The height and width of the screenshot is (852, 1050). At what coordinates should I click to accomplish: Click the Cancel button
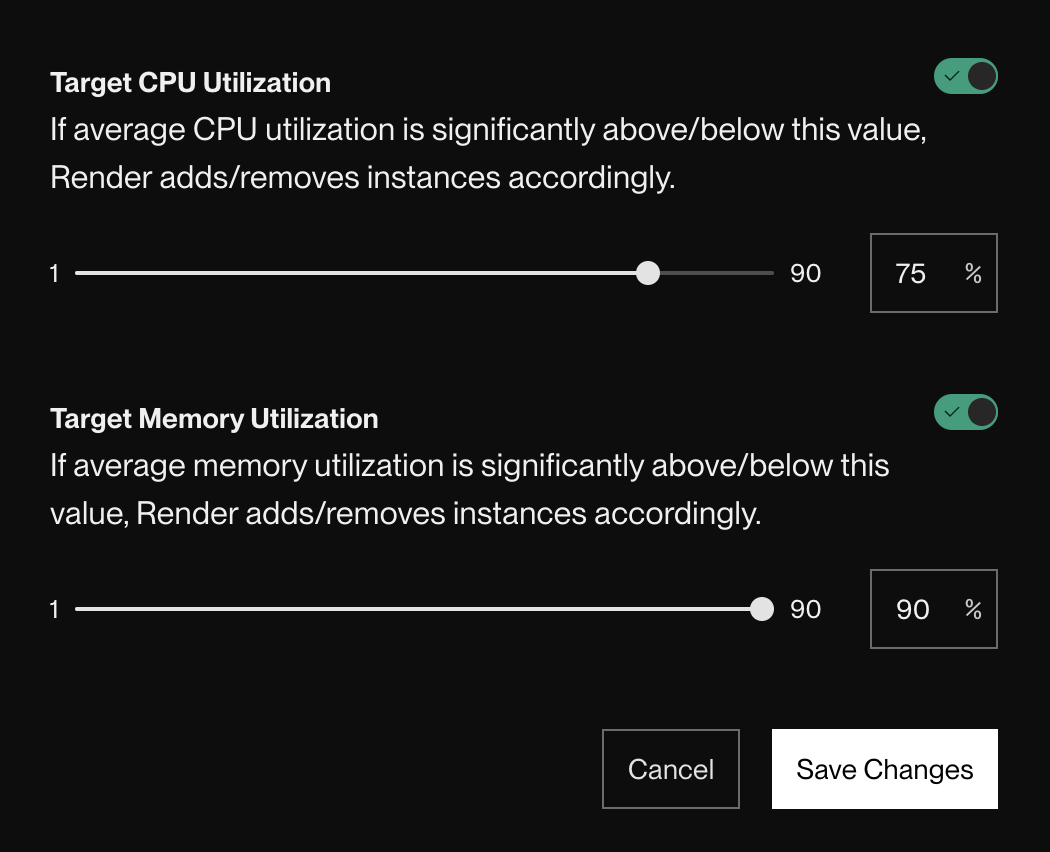(670, 768)
